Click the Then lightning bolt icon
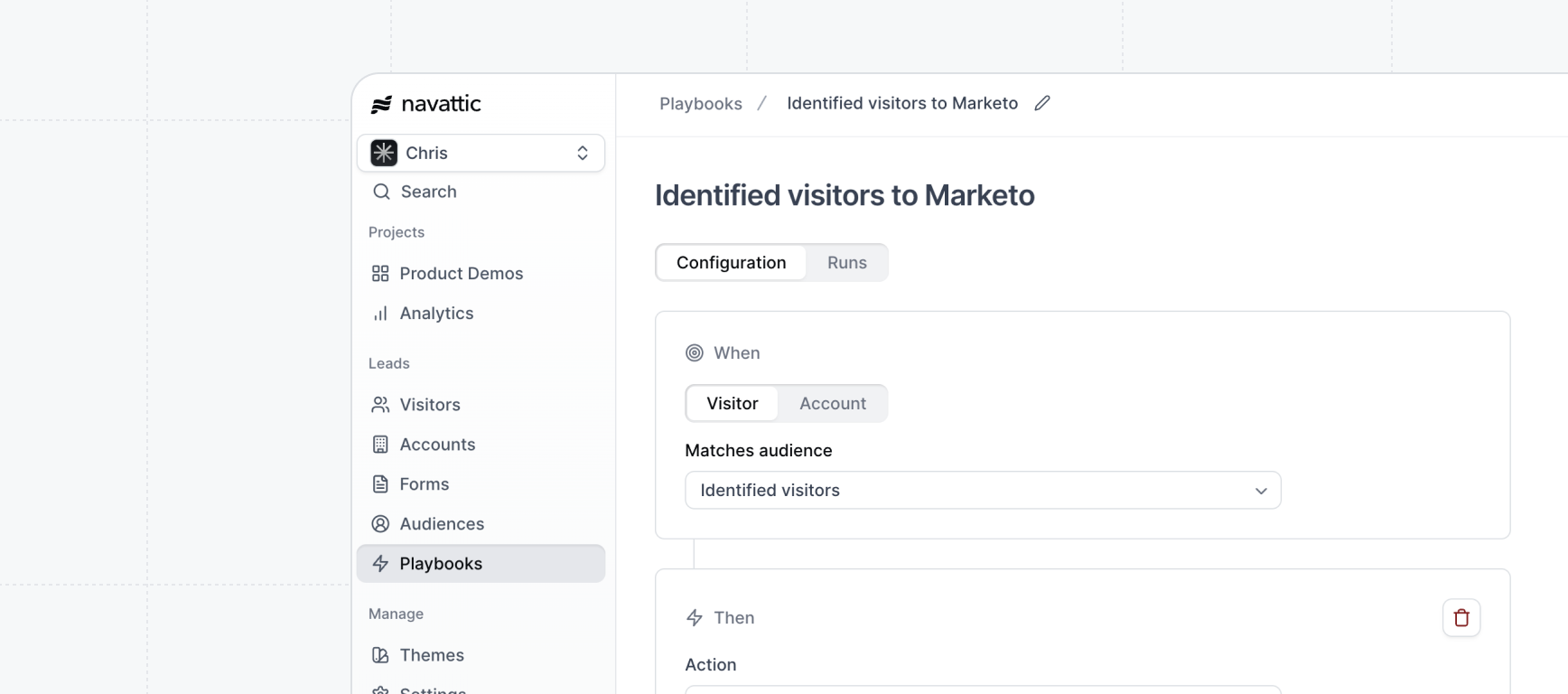Viewport: 1568px width, 694px height. click(694, 617)
